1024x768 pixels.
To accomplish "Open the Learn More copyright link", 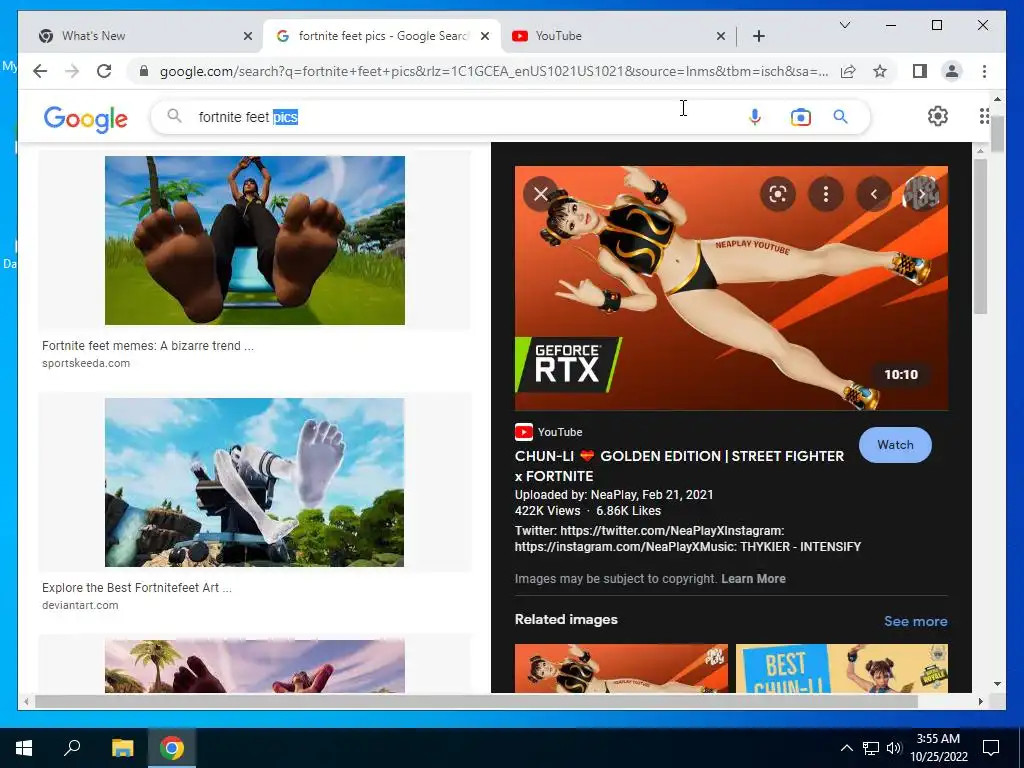I will coord(753,579).
